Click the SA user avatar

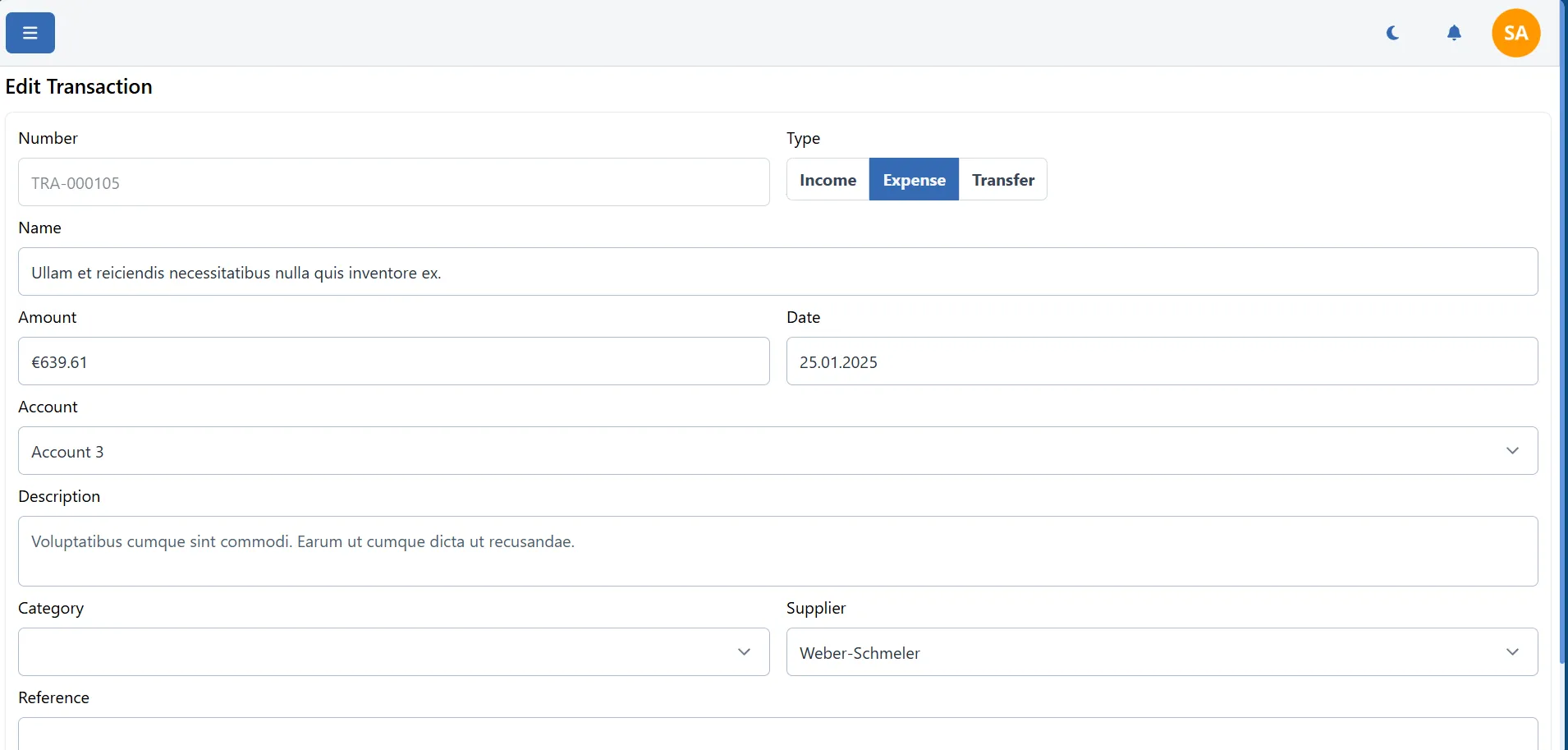pyautogui.click(x=1515, y=33)
